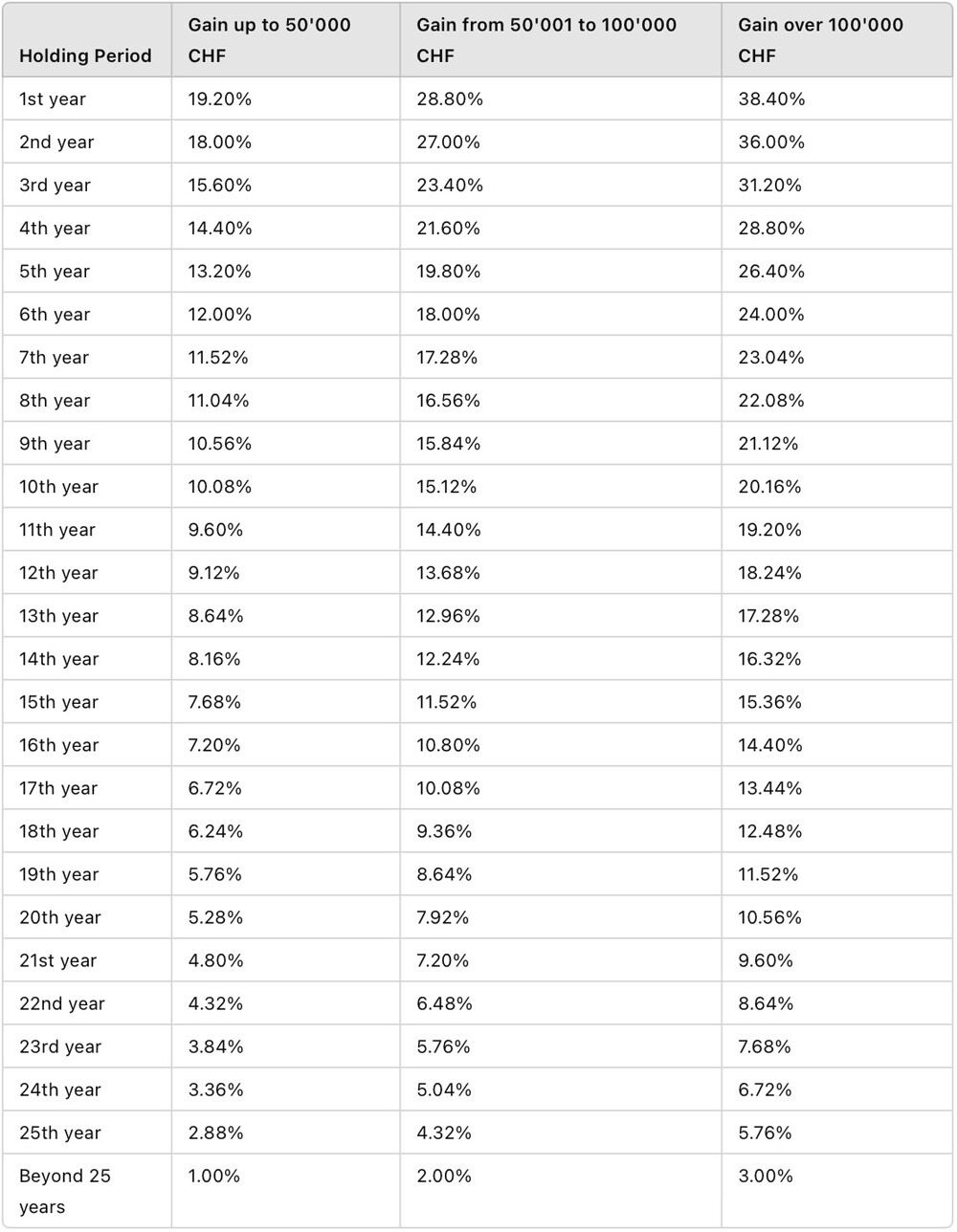Select the "Gain up to 50'000 CHF" header

click(269, 40)
